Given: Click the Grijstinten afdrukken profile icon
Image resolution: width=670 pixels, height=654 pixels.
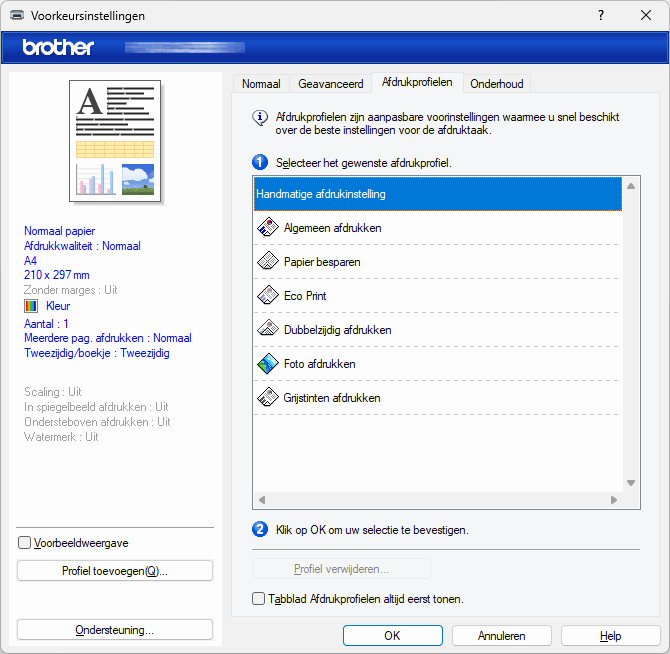Looking at the screenshot, I should click(267, 398).
